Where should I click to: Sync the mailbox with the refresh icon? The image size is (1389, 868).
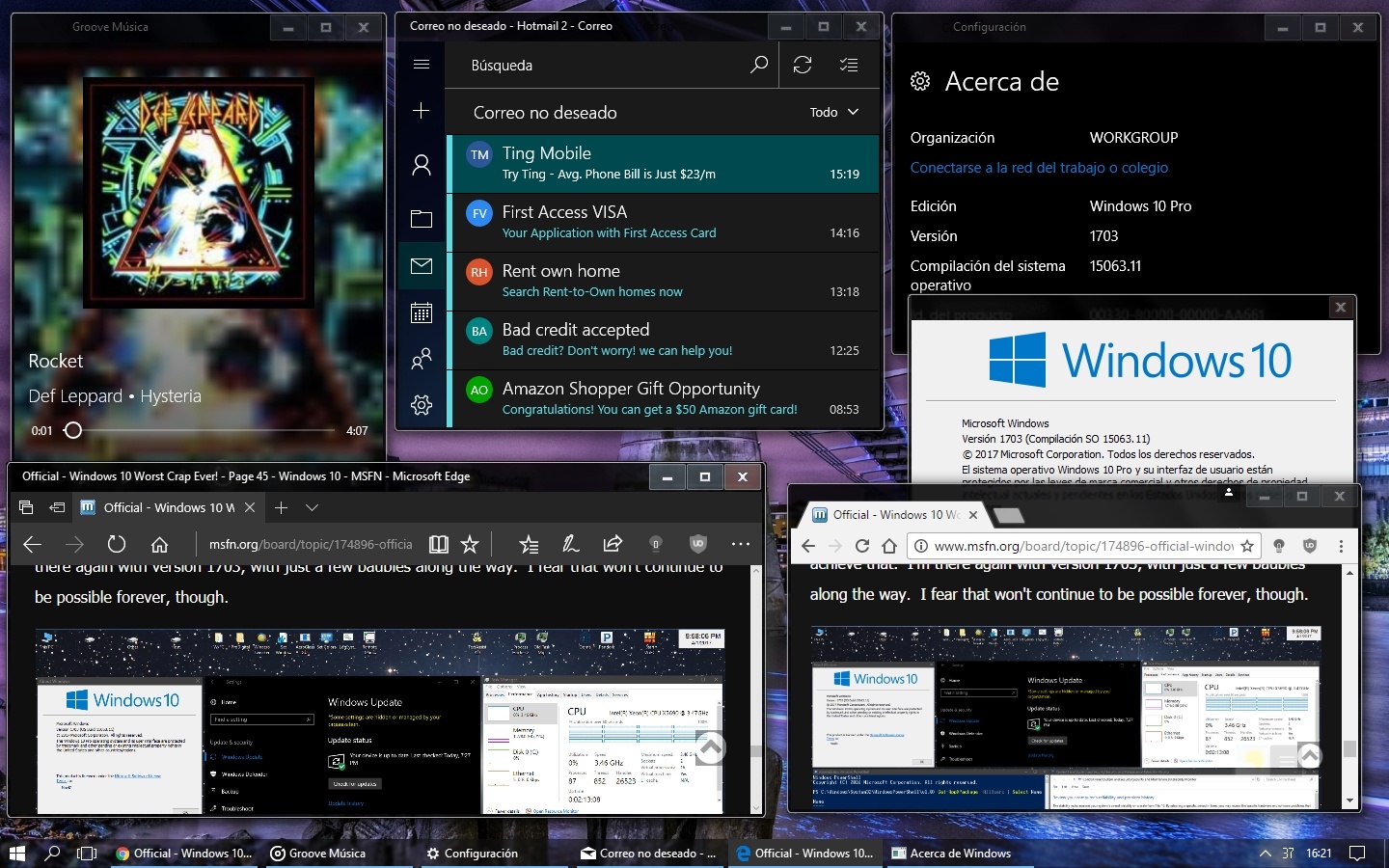(x=802, y=65)
